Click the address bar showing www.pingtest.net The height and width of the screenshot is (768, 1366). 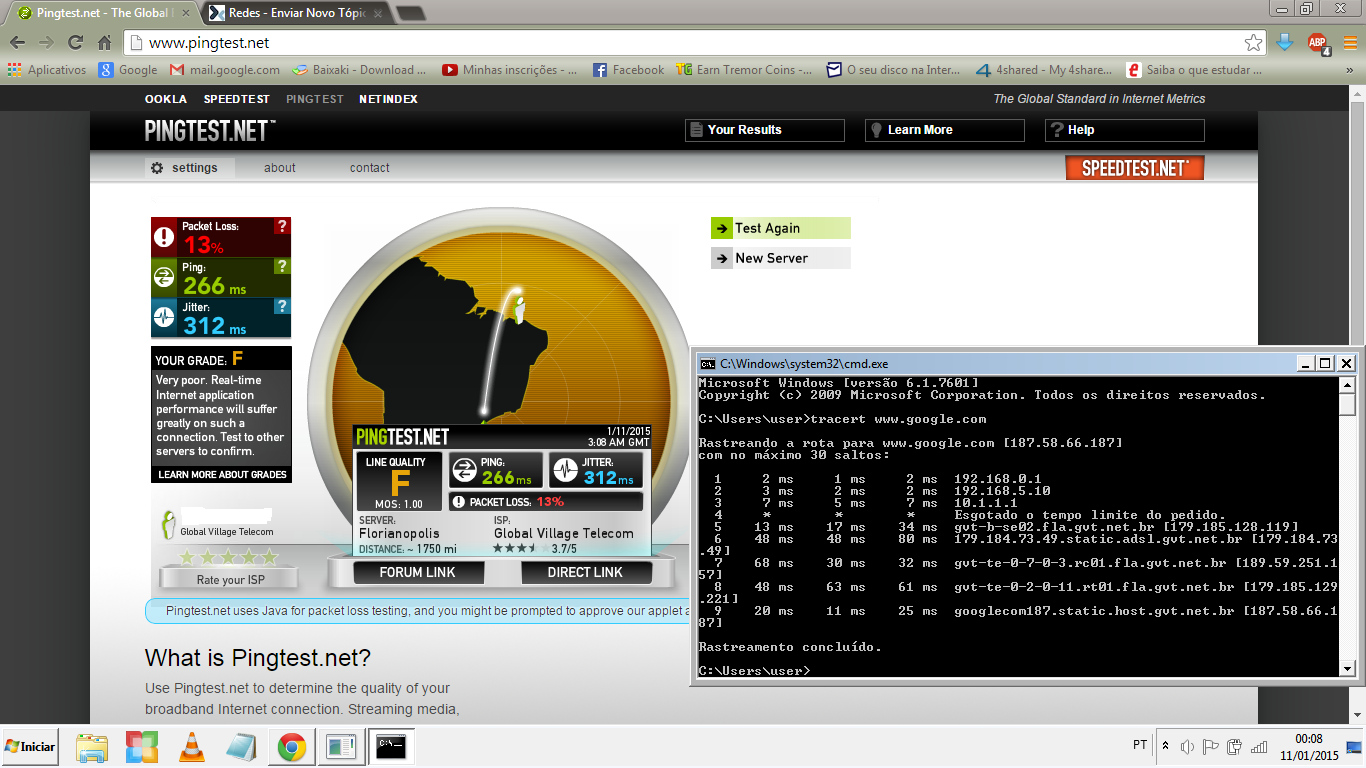tap(686, 43)
